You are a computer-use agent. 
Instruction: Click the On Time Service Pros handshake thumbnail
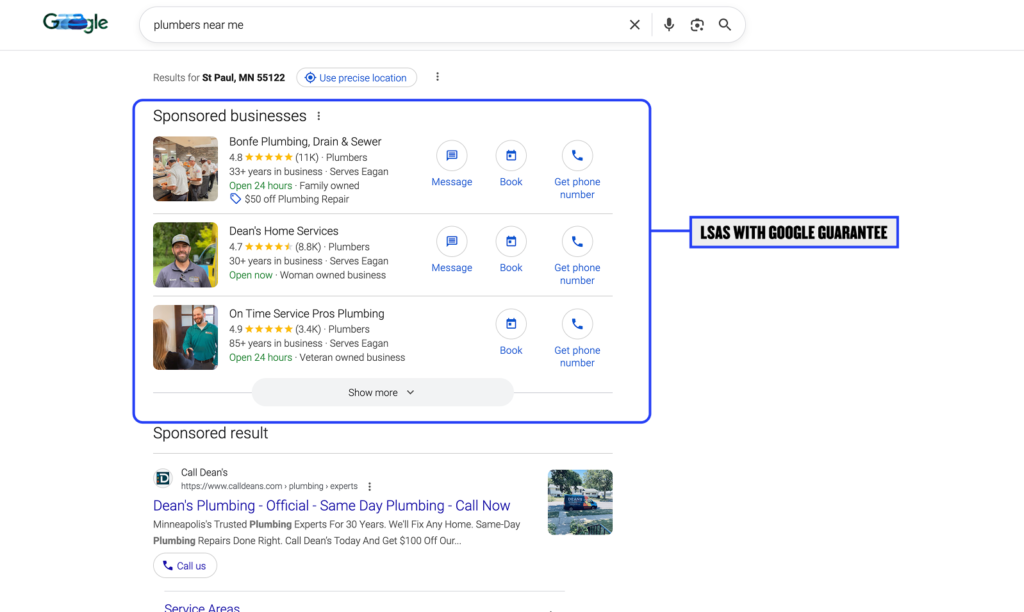185,337
